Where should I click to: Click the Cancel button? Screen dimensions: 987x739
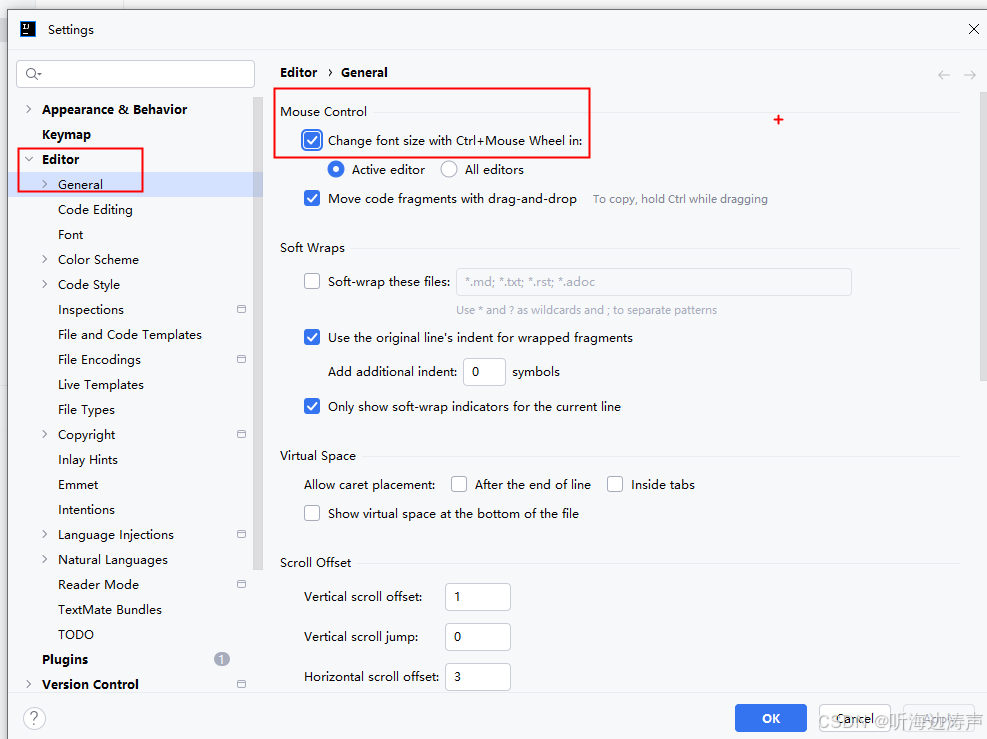854,718
